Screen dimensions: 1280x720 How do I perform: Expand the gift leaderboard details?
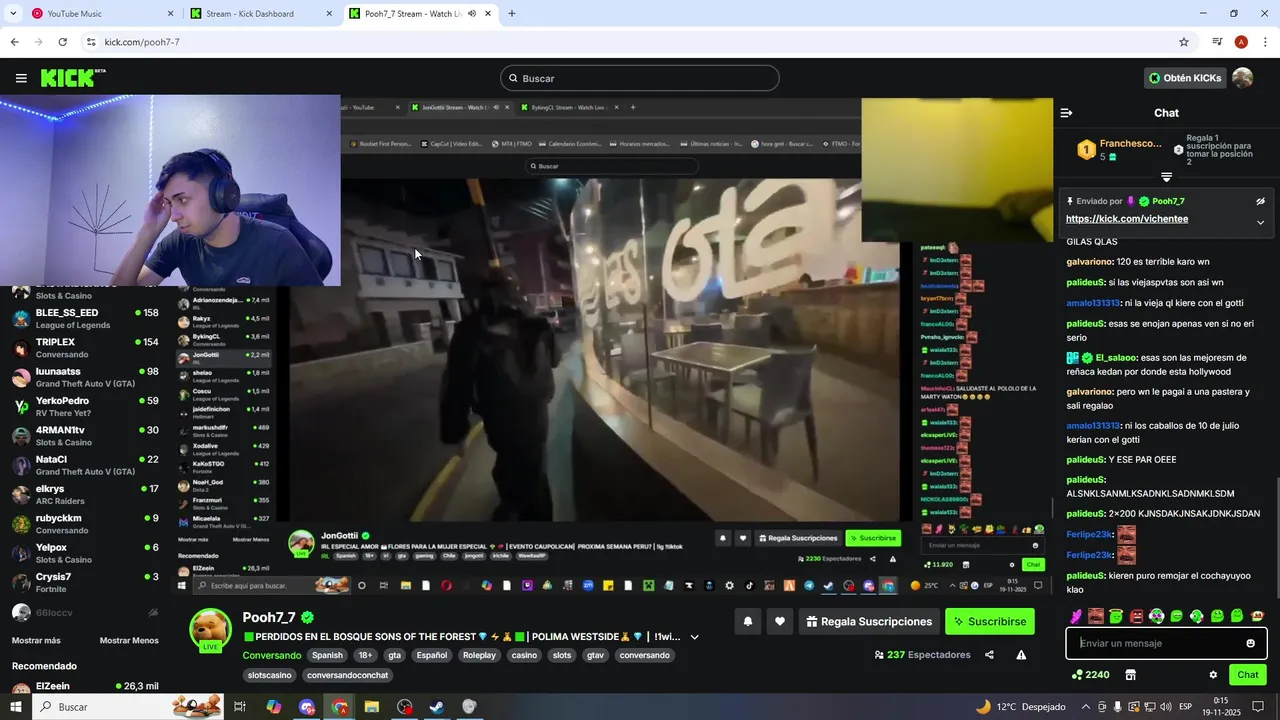point(1166,177)
